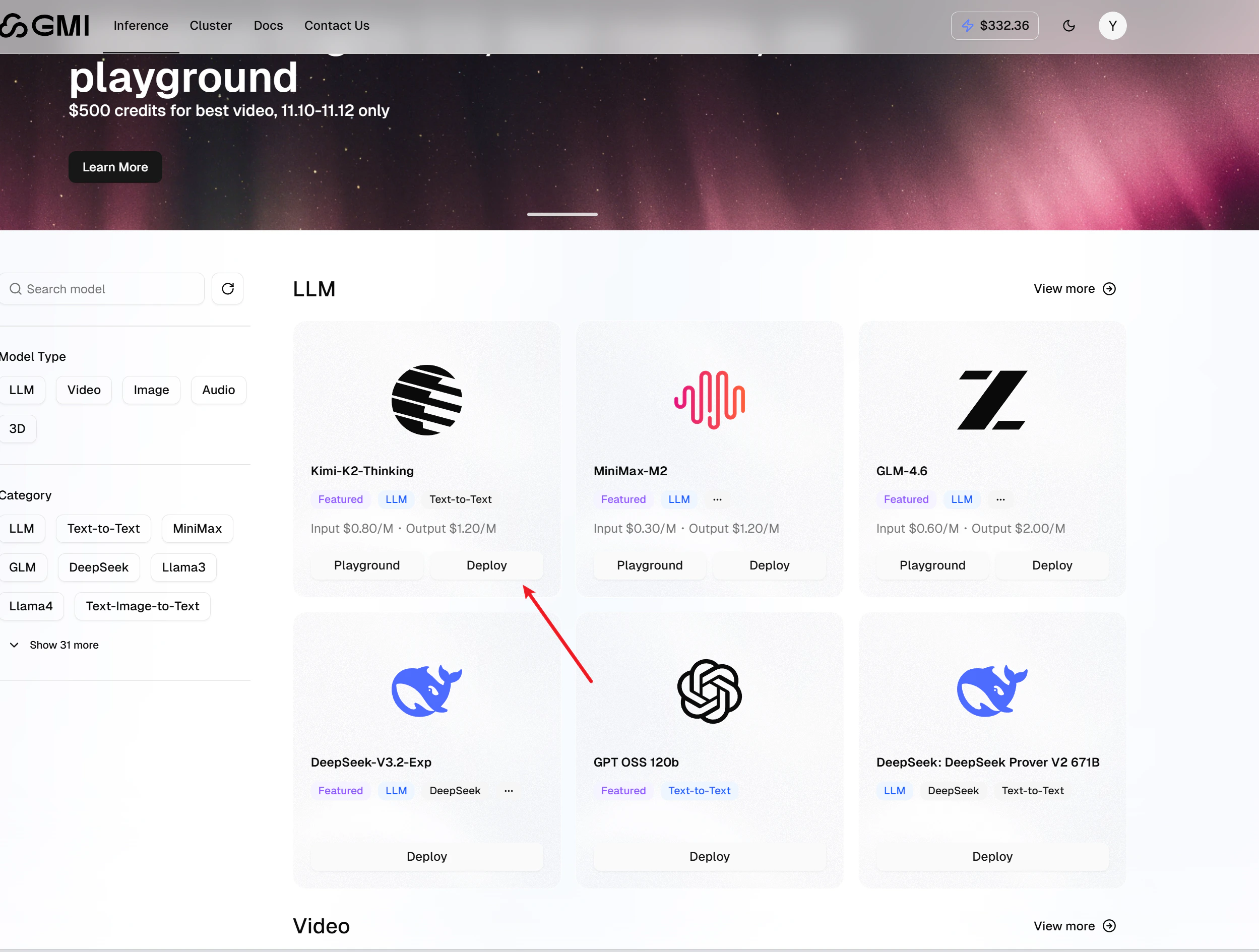Select the GLM category filter

(x=22, y=567)
